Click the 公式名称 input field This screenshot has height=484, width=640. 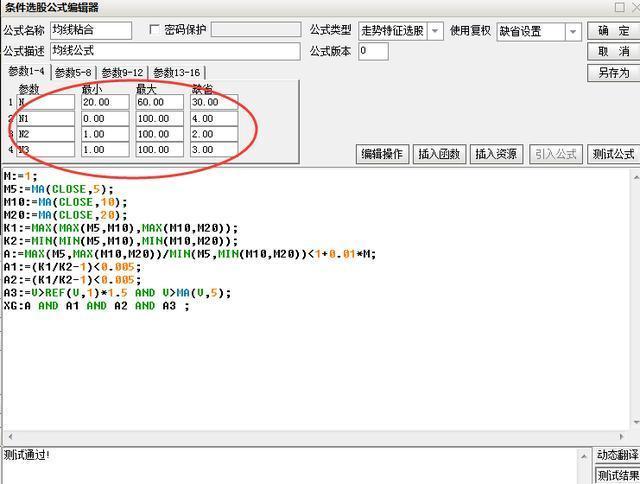pos(90,31)
